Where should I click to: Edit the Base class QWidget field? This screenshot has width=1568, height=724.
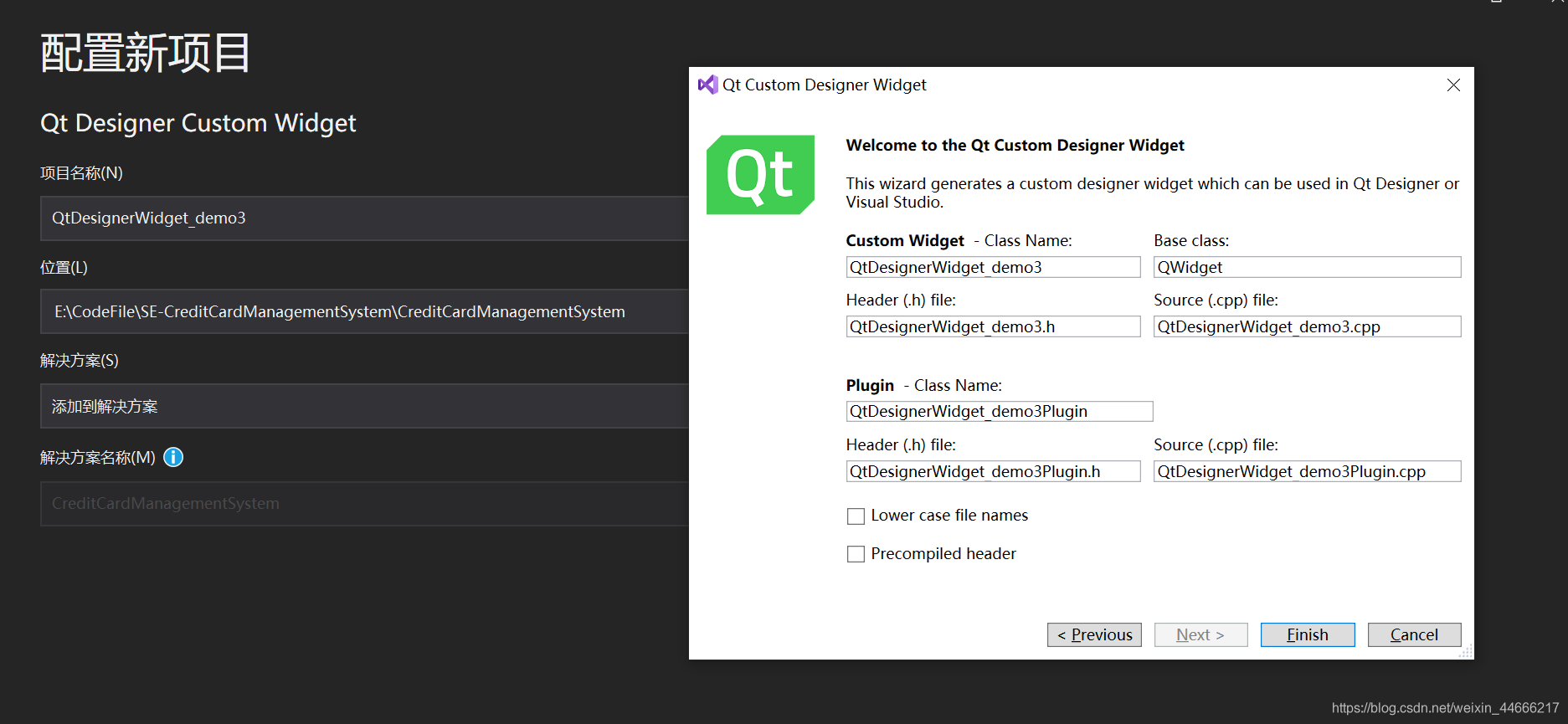point(1307,267)
